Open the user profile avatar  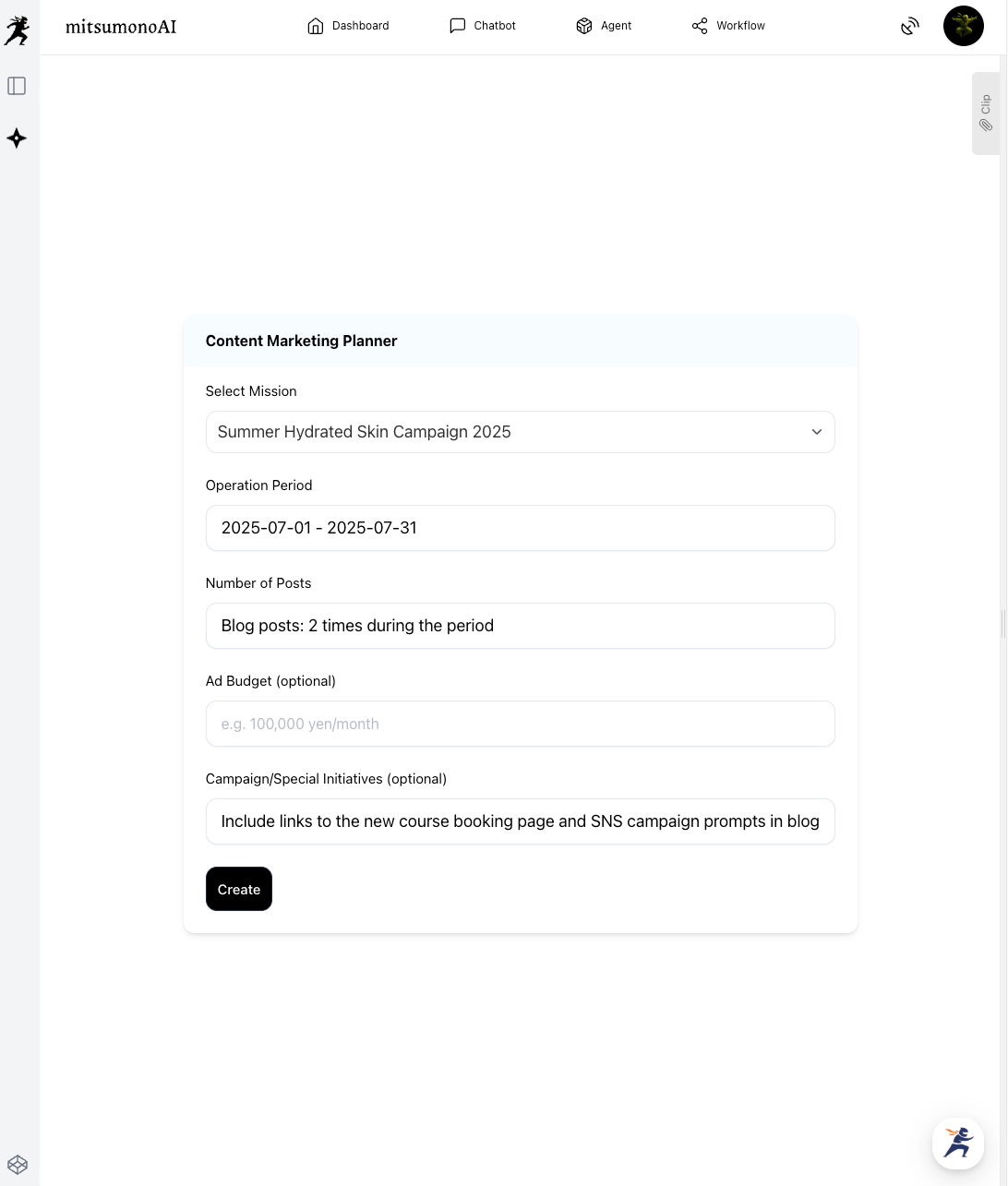(963, 26)
